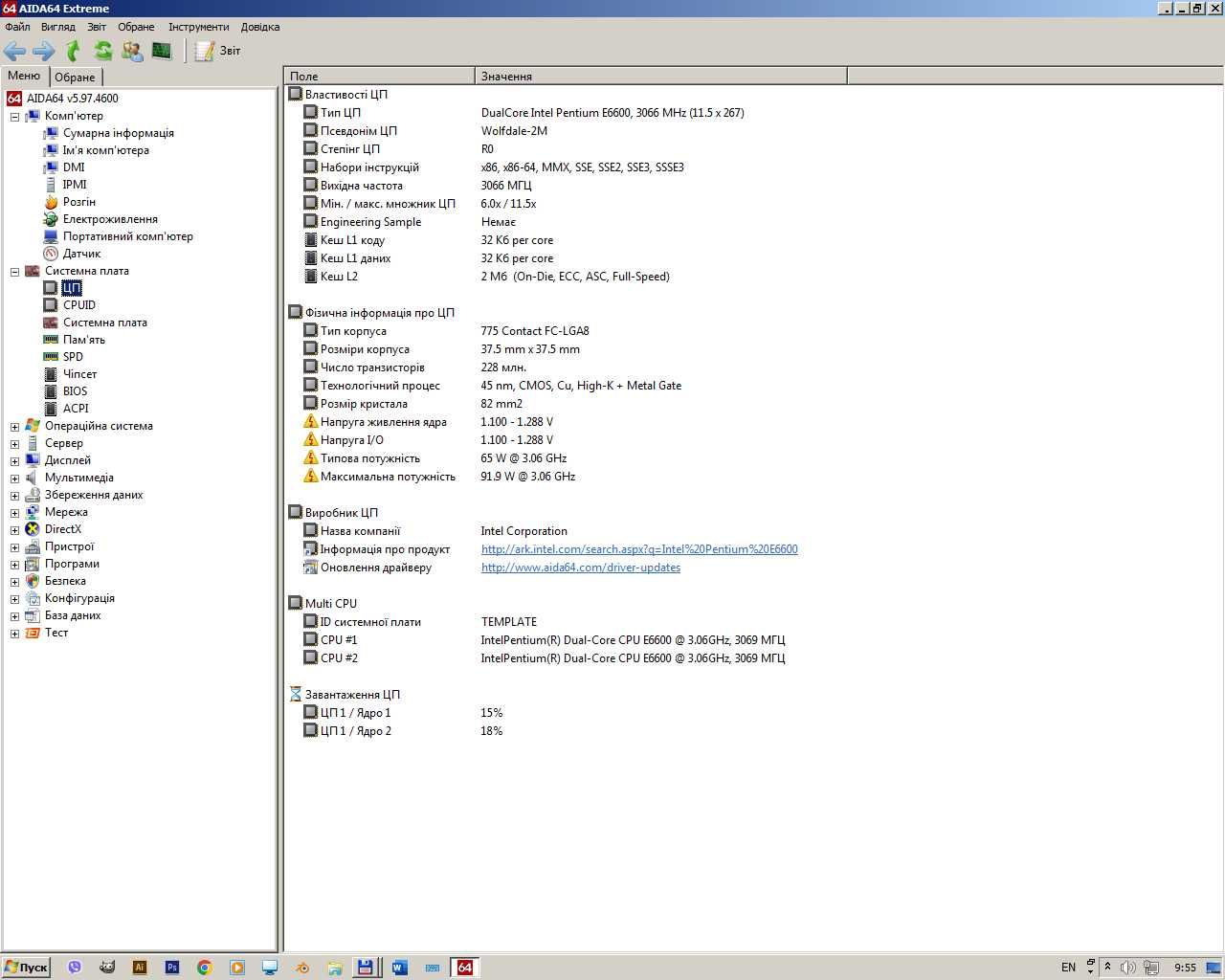Screen dimensions: 1225x980
Task: Open Chrome from the taskbar
Action: 204,968
